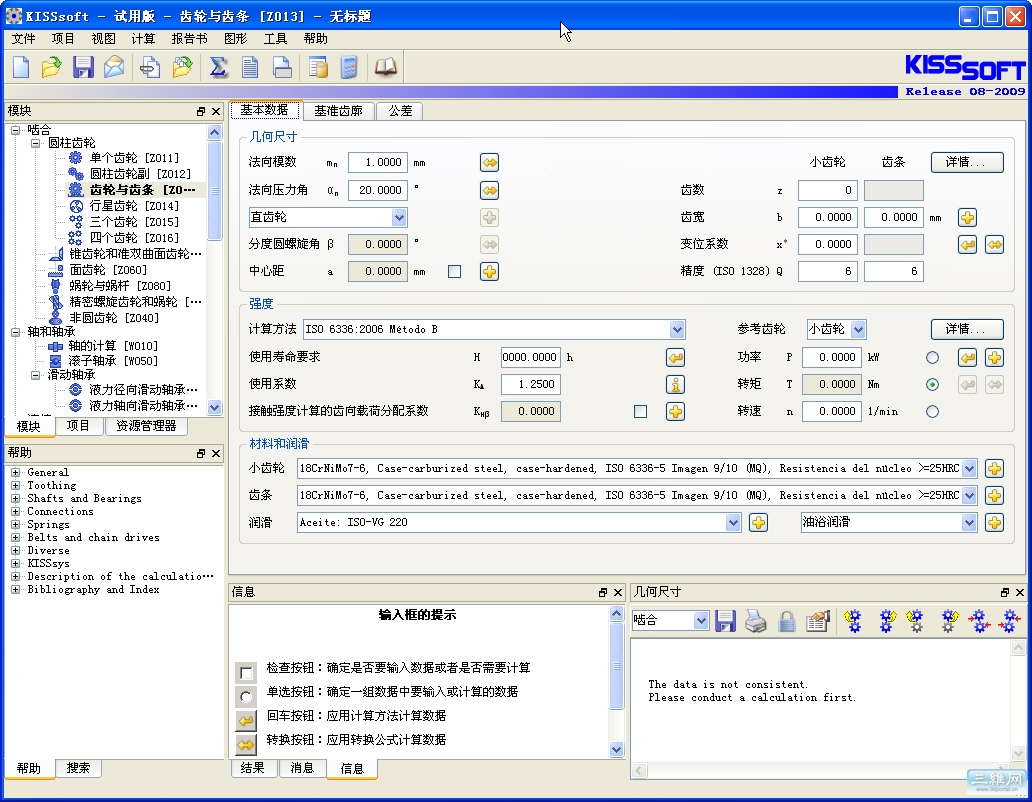
Task: Click the envelope send-mail toolbar icon
Action: pos(114,67)
